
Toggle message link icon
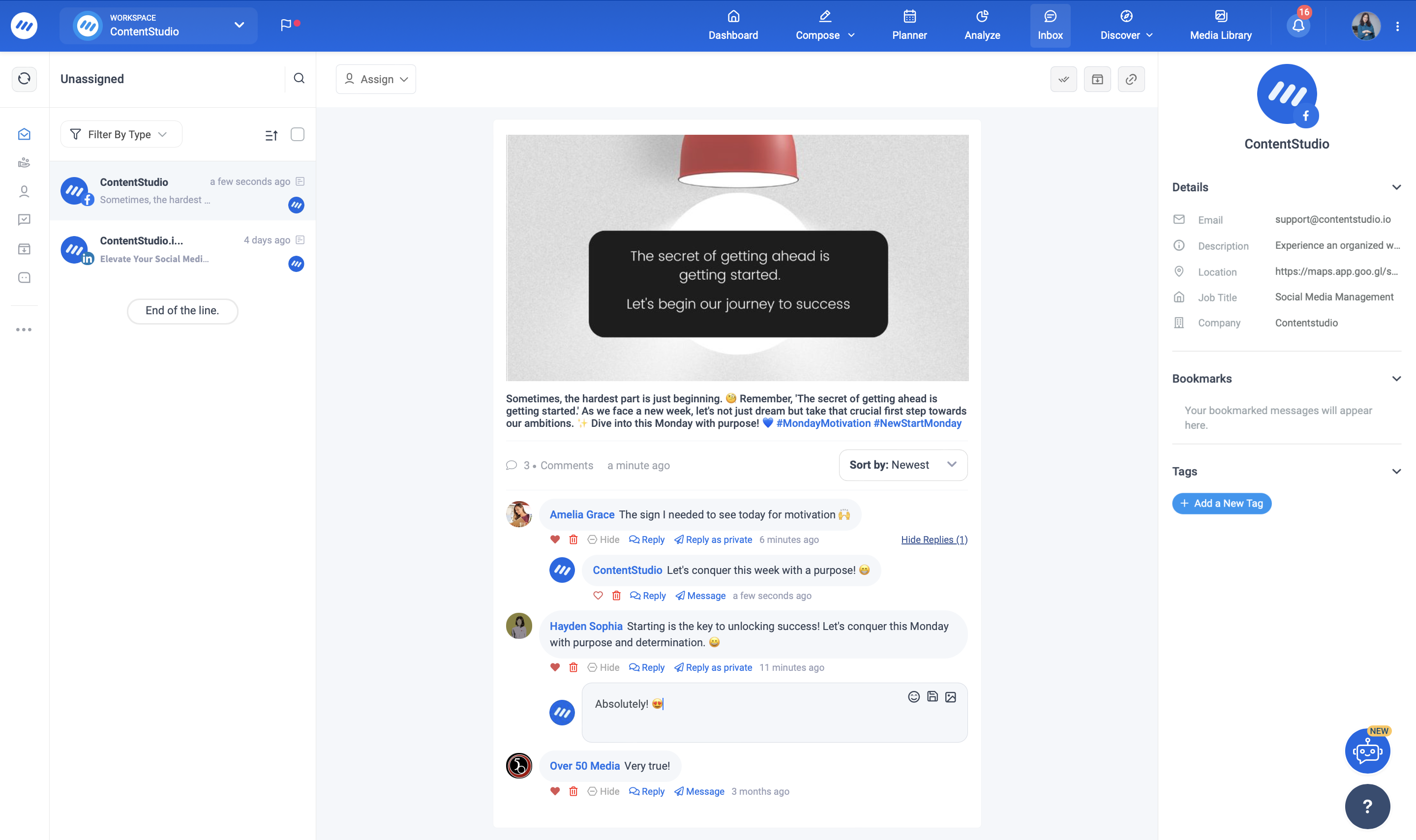pos(1131,79)
